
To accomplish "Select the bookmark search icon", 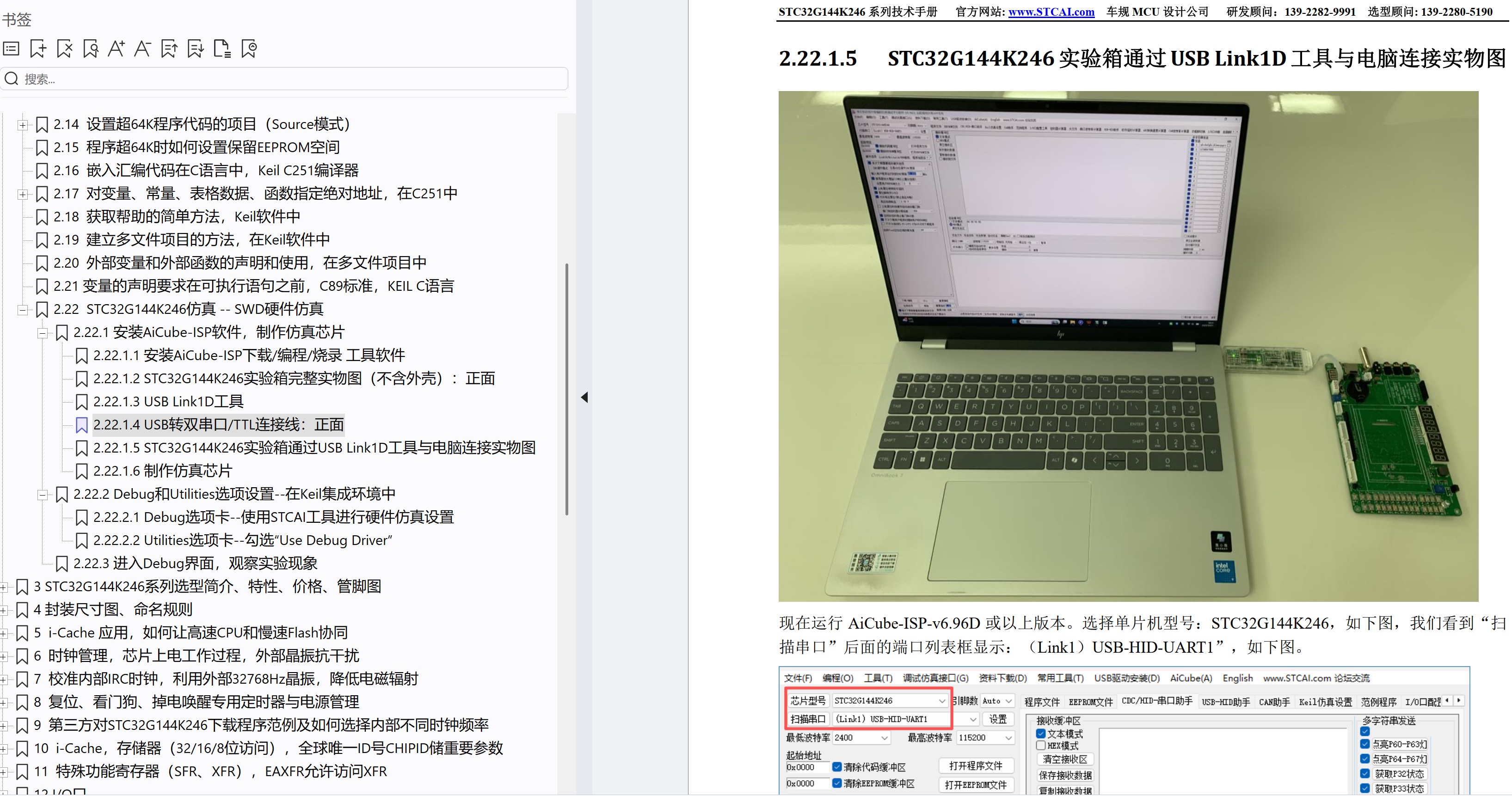I will pyautogui.click(x=90, y=48).
